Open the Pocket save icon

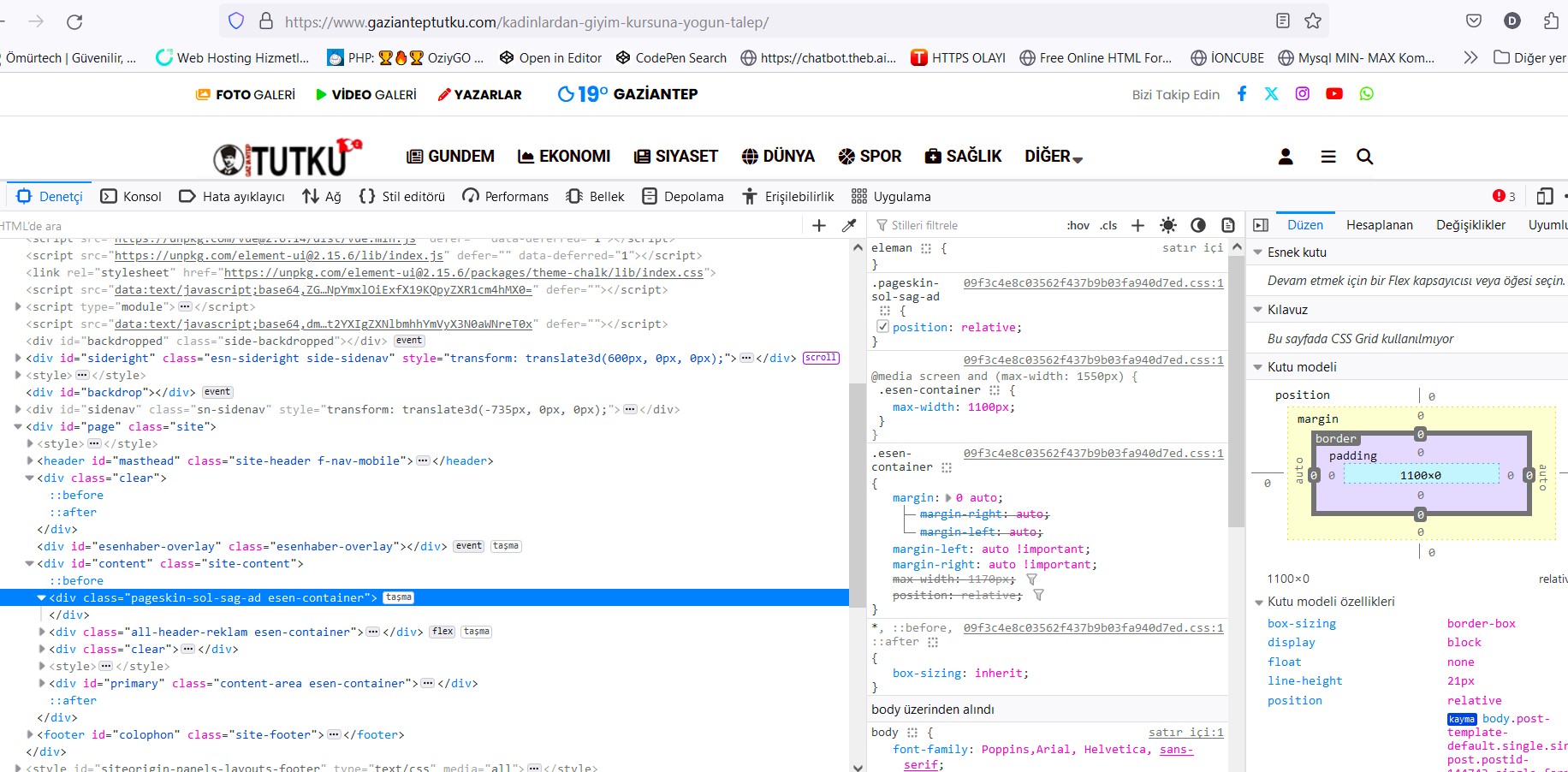click(x=1474, y=21)
